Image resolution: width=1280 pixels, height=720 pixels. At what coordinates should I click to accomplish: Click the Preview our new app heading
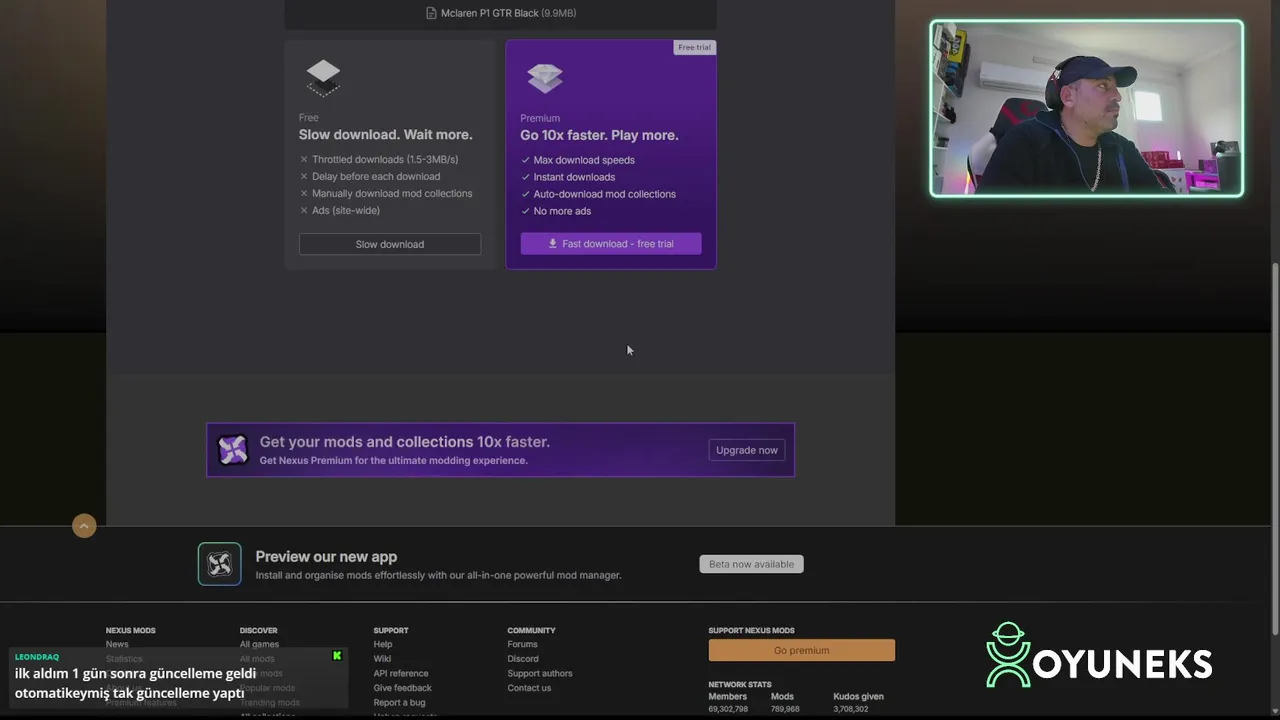click(x=326, y=557)
